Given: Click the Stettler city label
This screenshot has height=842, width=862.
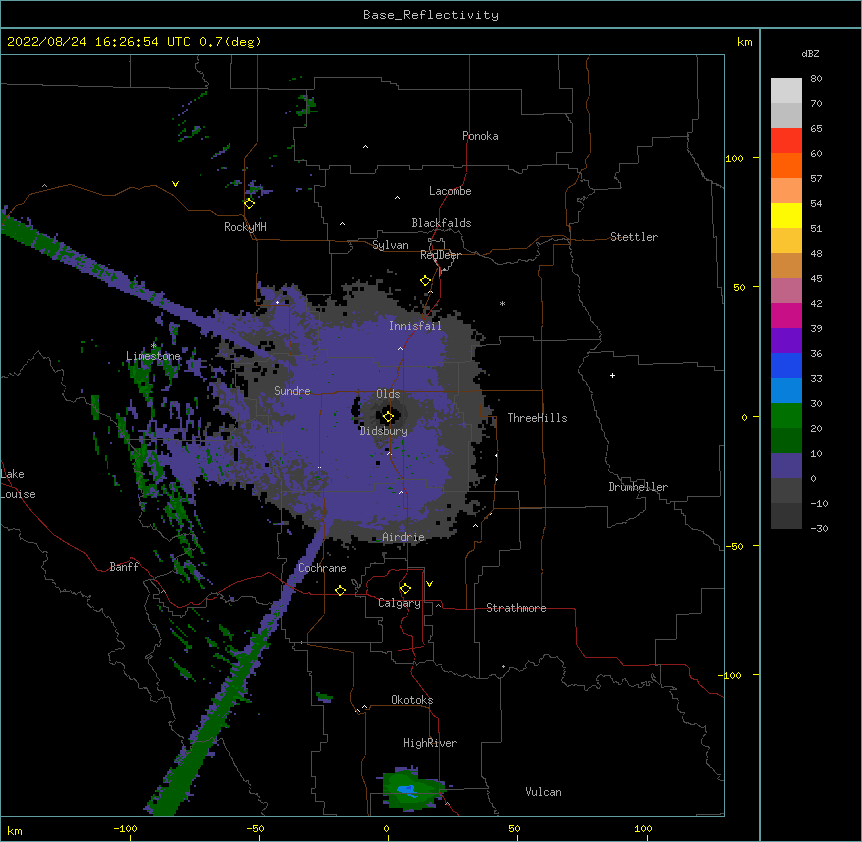Looking at the screenshot, I should click(x=634, y=237).
